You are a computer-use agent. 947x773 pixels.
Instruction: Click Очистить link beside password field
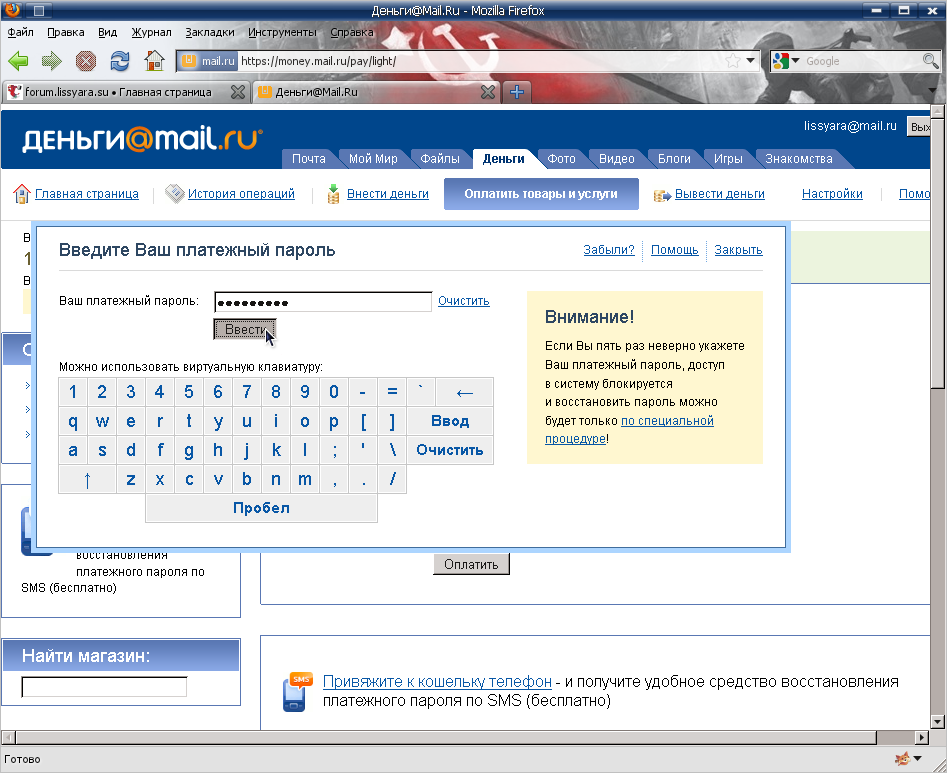(x=463, y=301)
